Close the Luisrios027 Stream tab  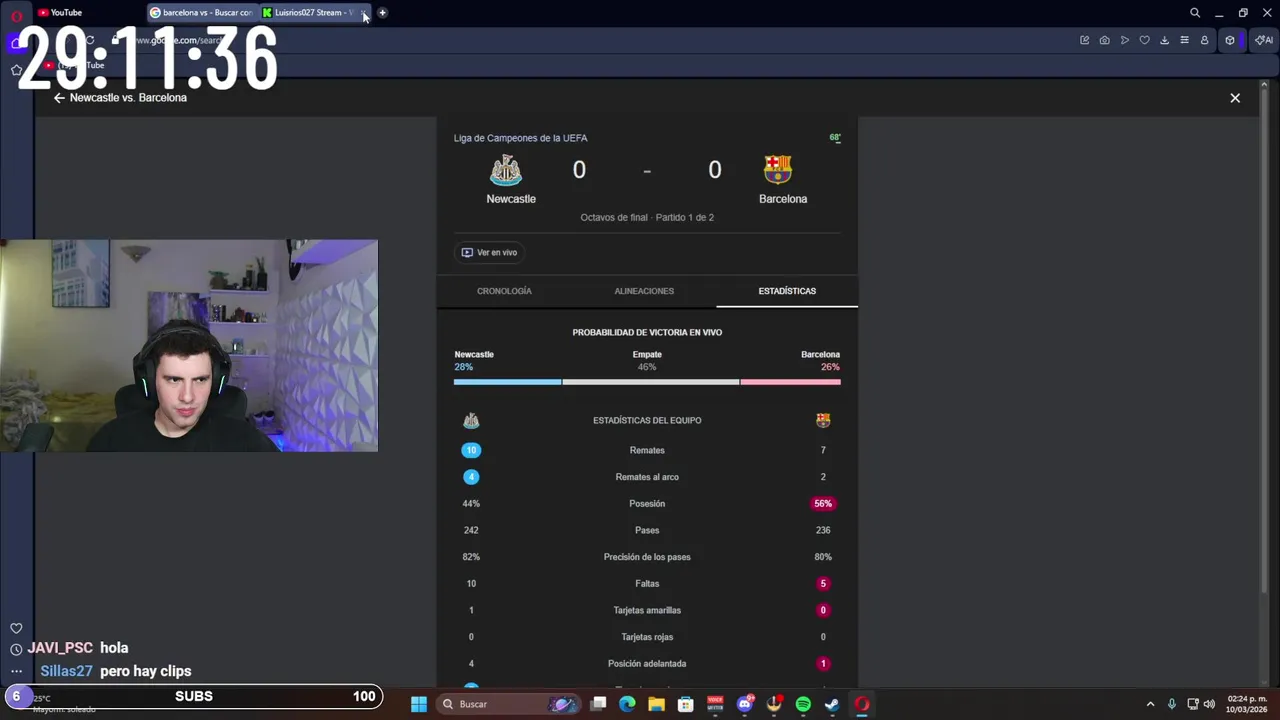(364, 13)
